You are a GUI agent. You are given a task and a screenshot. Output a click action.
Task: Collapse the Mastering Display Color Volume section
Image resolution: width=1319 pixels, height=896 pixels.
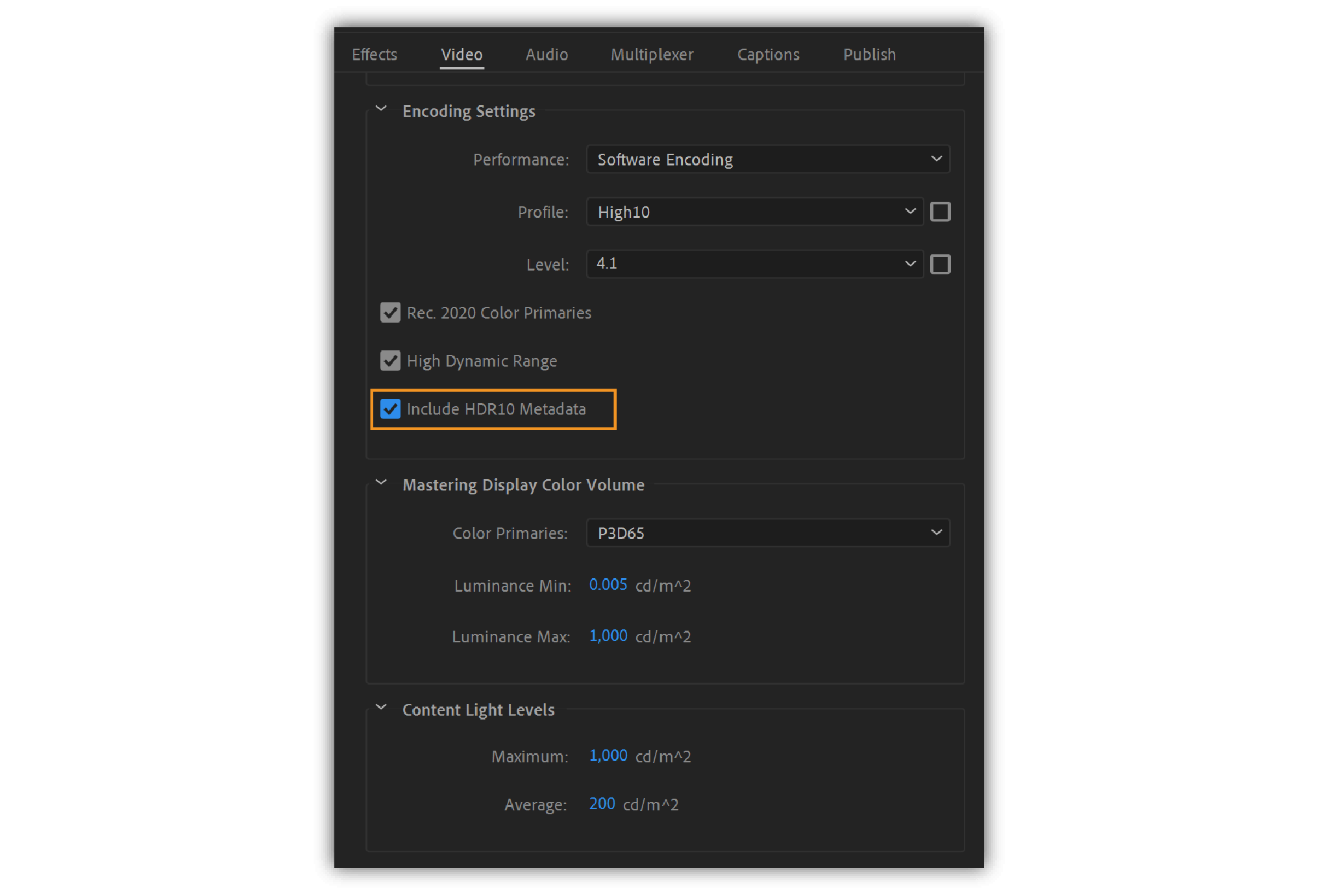click(381, 483)
